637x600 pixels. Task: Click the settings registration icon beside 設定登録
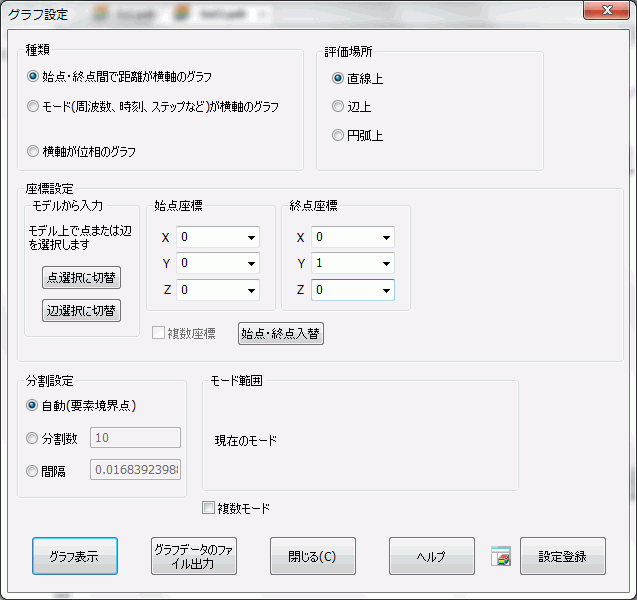[x=501, y=557]
